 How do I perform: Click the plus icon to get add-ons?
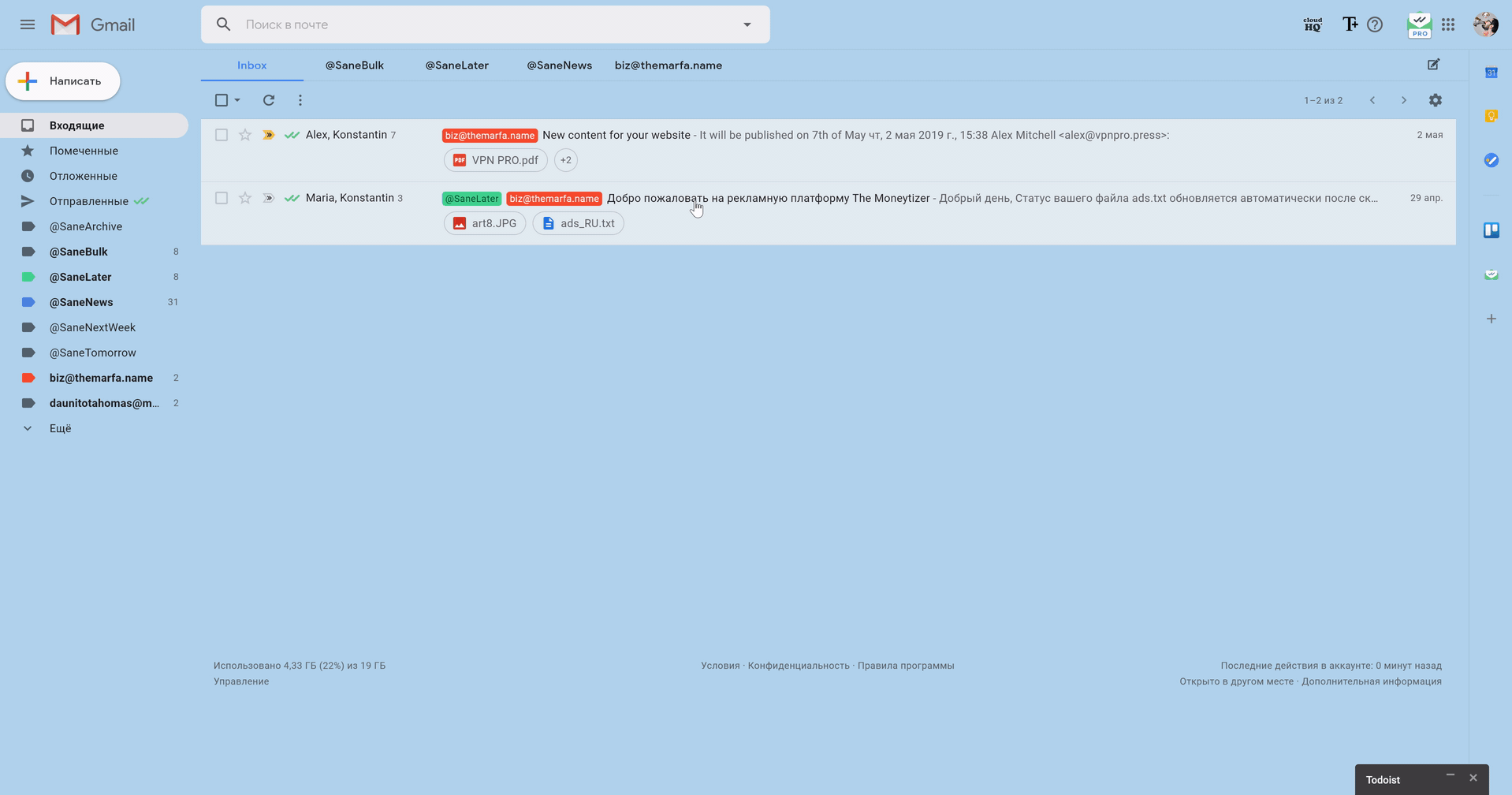(x=1492, y=319)
